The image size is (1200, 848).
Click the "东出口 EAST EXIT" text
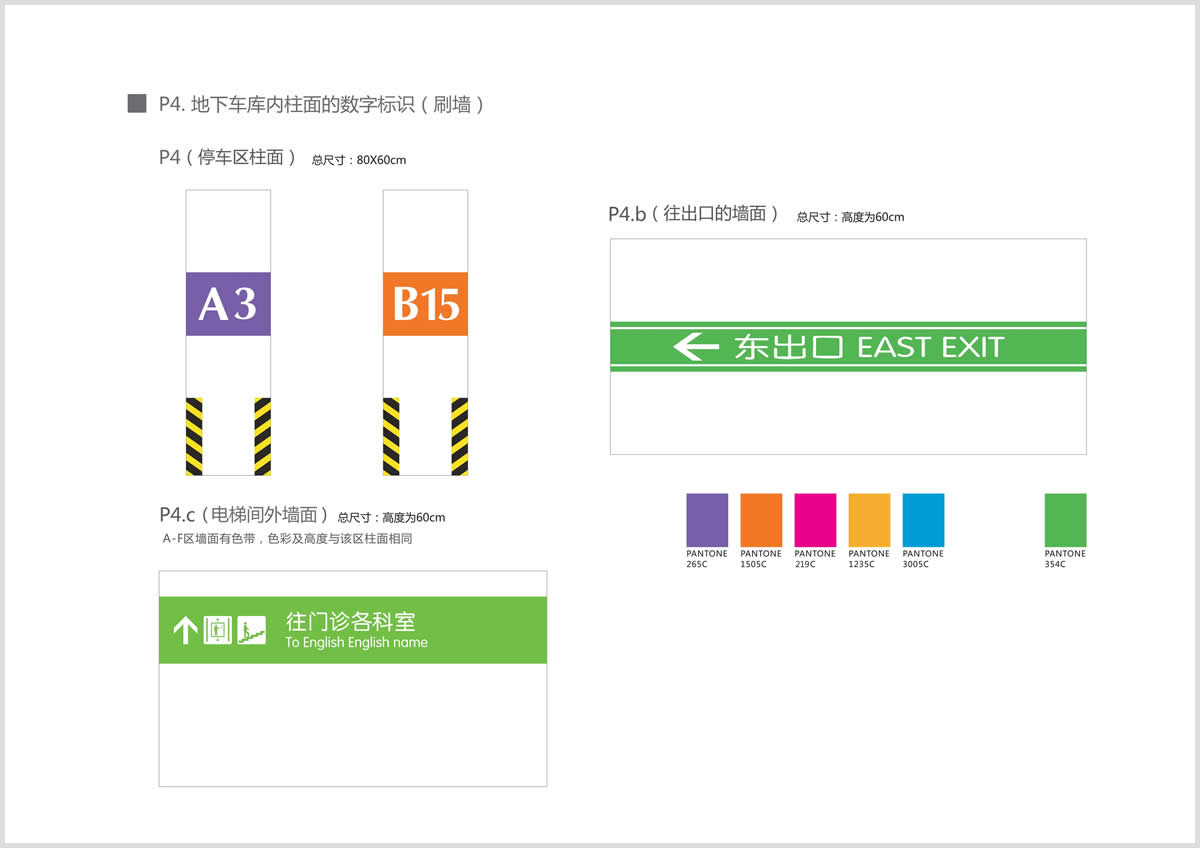click(x=868, y=347)
